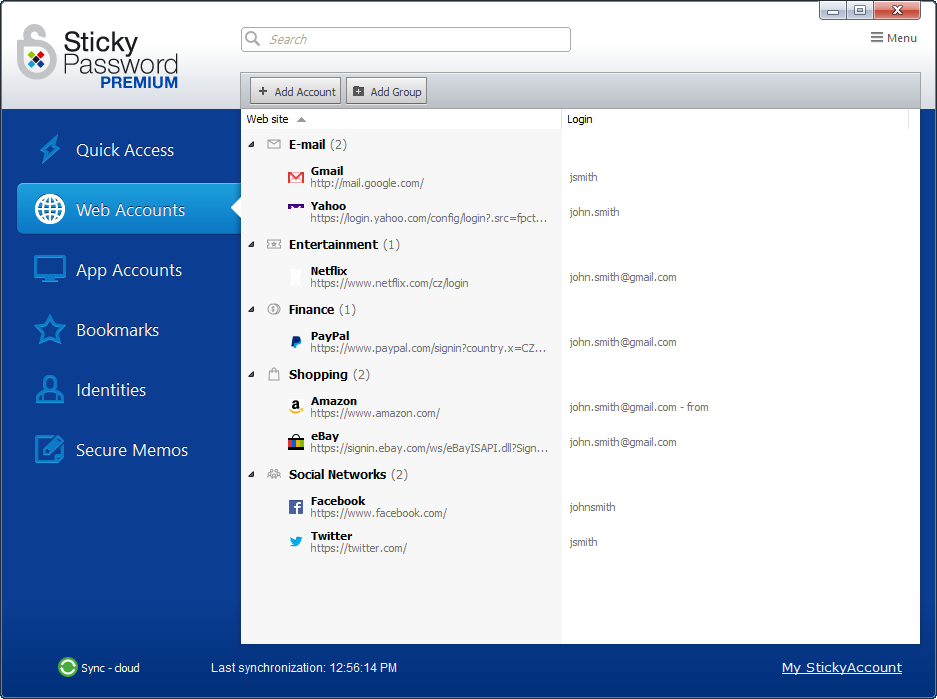Click the green Sync cloud icon

pos(68,667)
